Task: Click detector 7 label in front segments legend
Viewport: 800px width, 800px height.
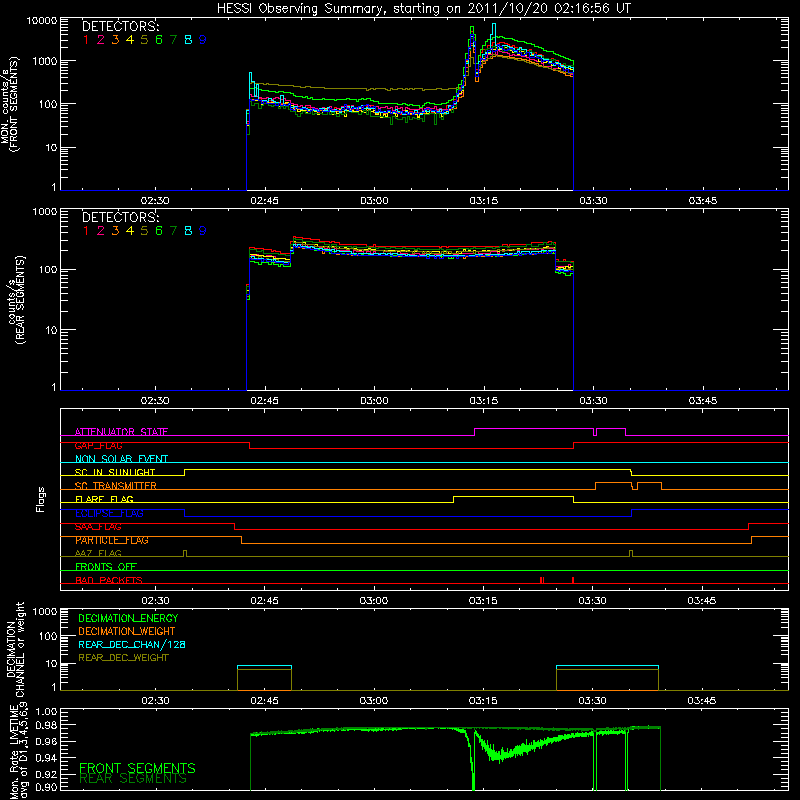Action: coord(173,40)
